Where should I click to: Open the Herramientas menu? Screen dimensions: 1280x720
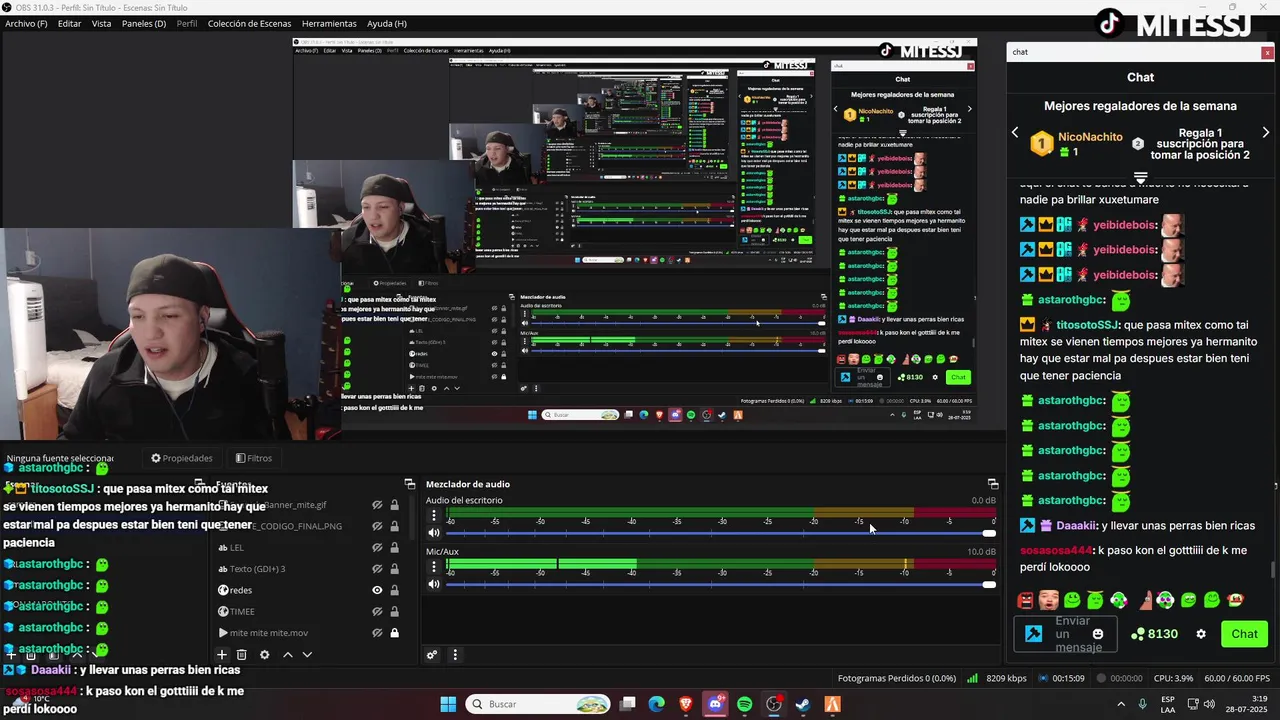(x=329, y=23)
